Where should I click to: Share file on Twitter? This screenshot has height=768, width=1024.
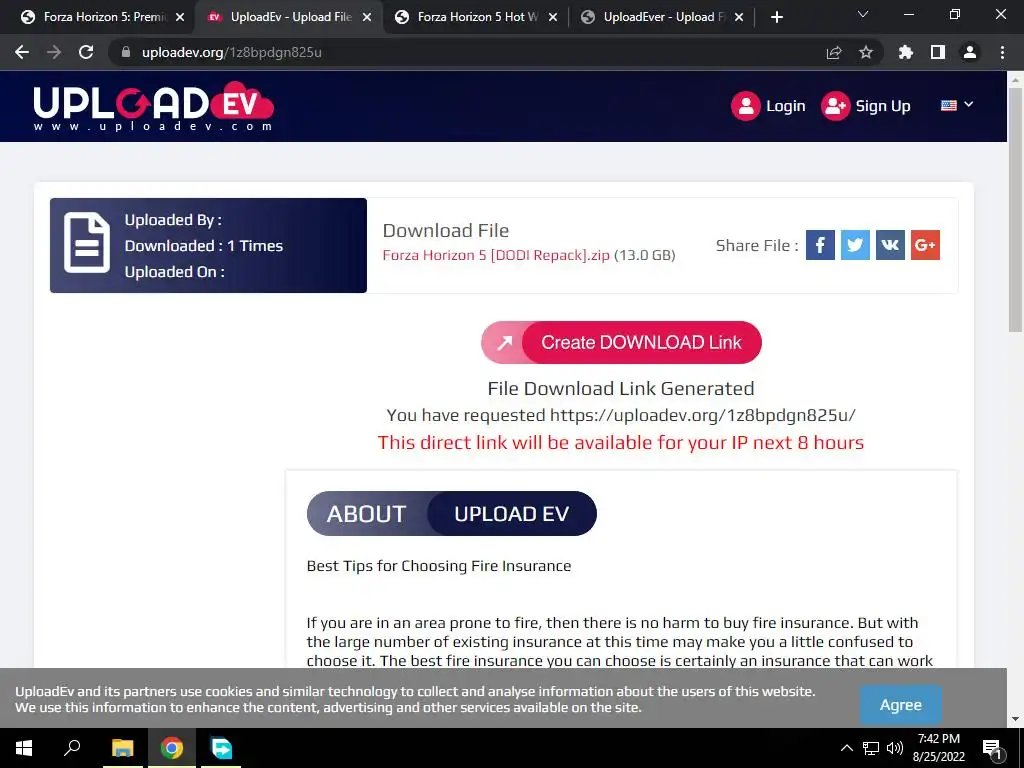coord(855,245)
